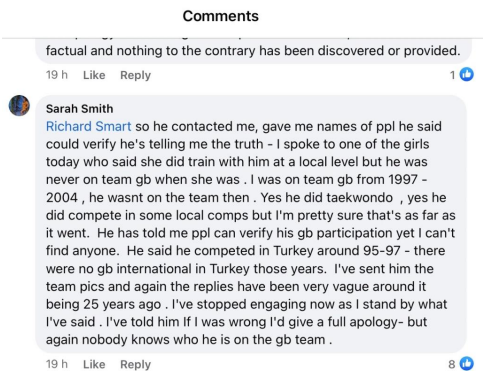Click the 19 h timestamp under Sarah's comment

tap(57, 364)
